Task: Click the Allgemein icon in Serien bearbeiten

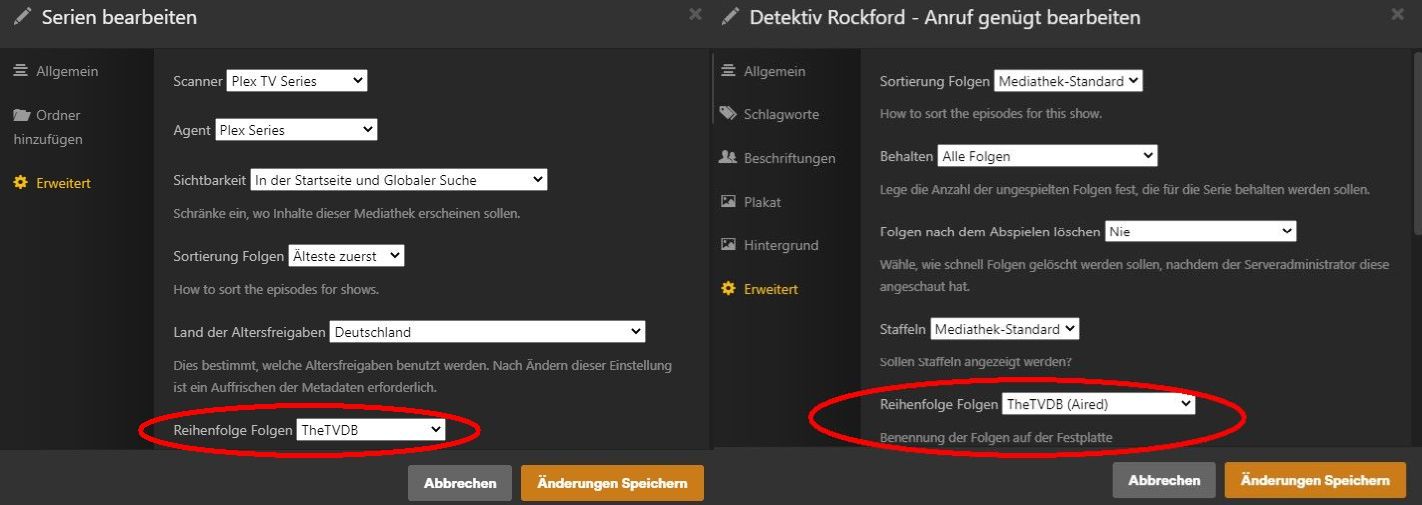Action: (20, 71)
